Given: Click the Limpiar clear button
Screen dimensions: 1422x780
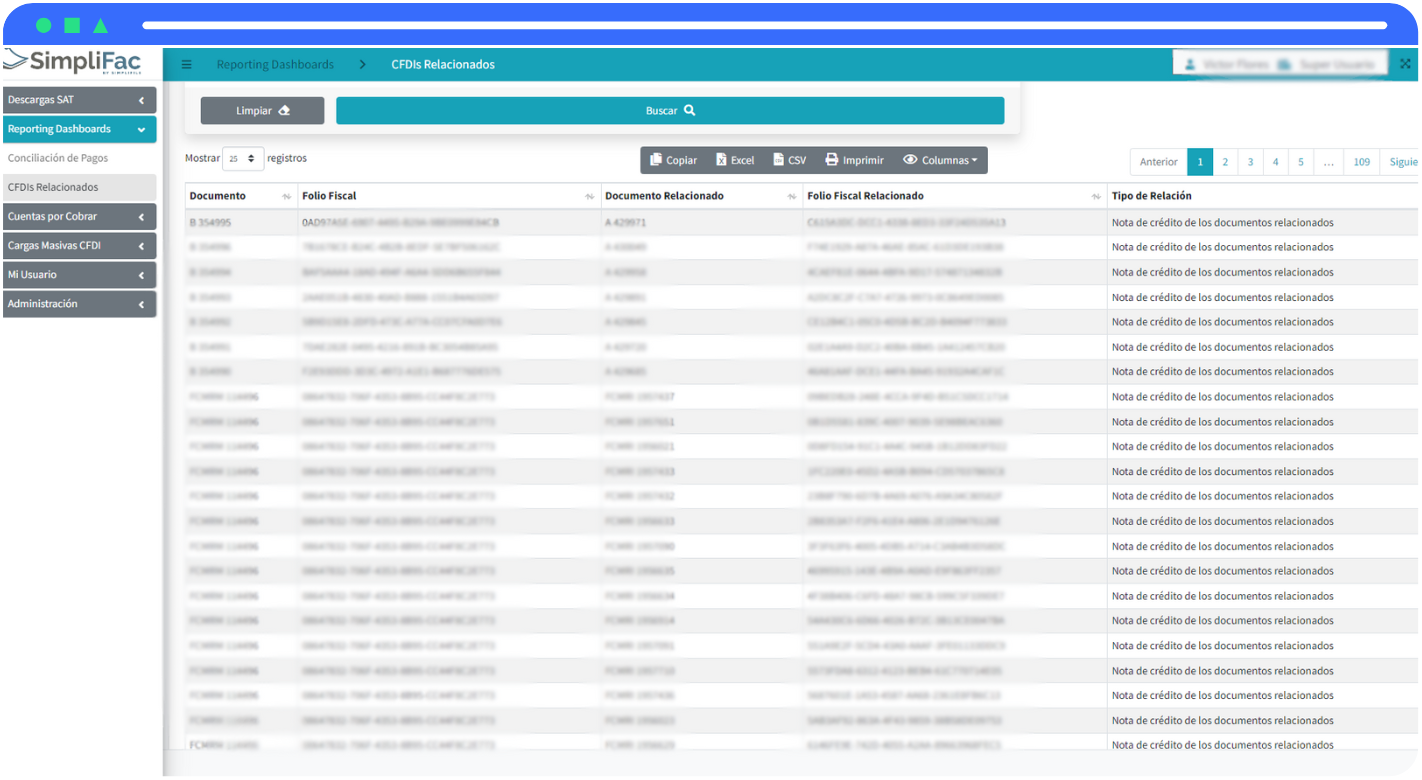Looking at the screenshot, I should tap(262, 111).
